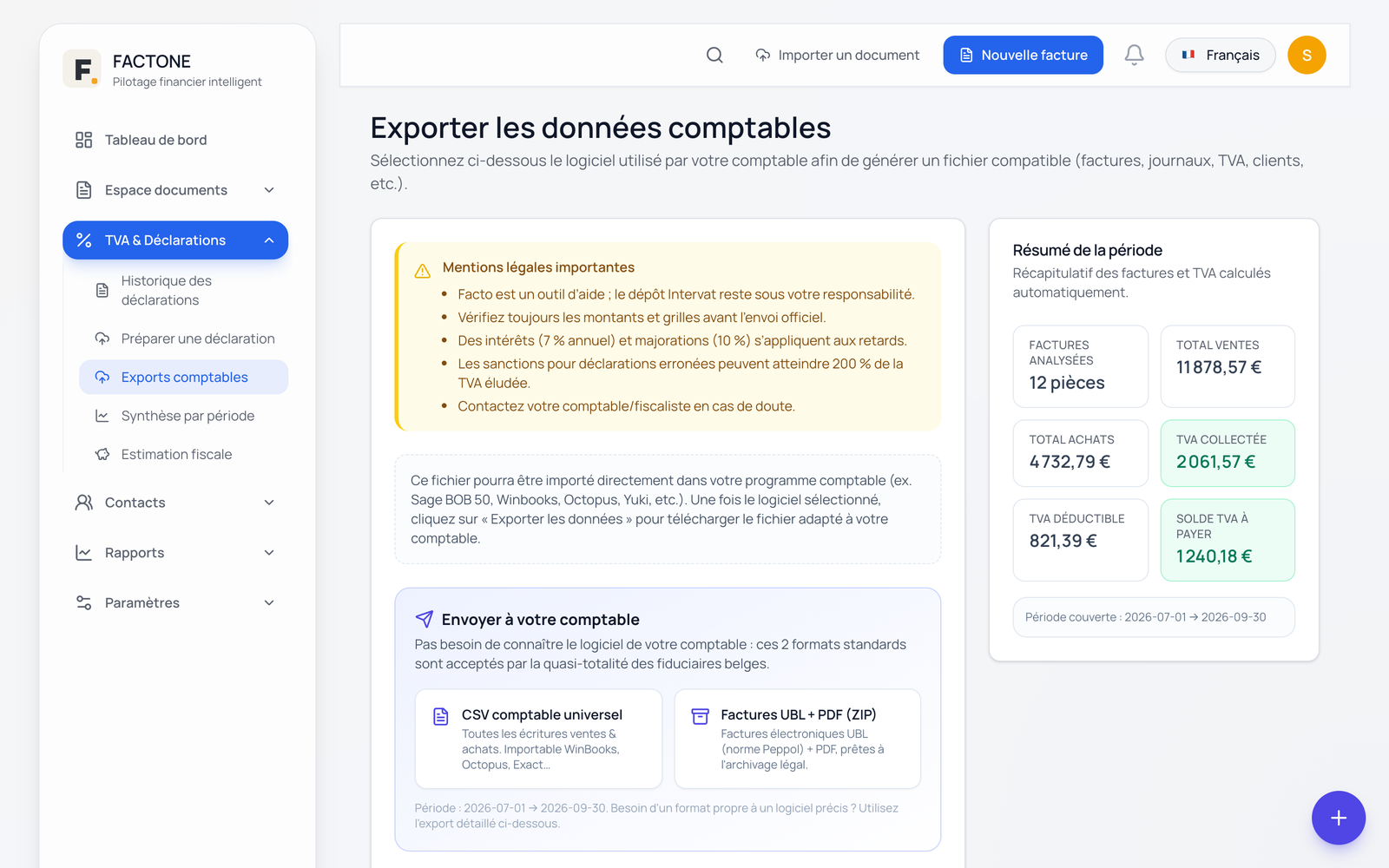
Task: Open the search magnifier icon
Action: [x=714, y=55]
